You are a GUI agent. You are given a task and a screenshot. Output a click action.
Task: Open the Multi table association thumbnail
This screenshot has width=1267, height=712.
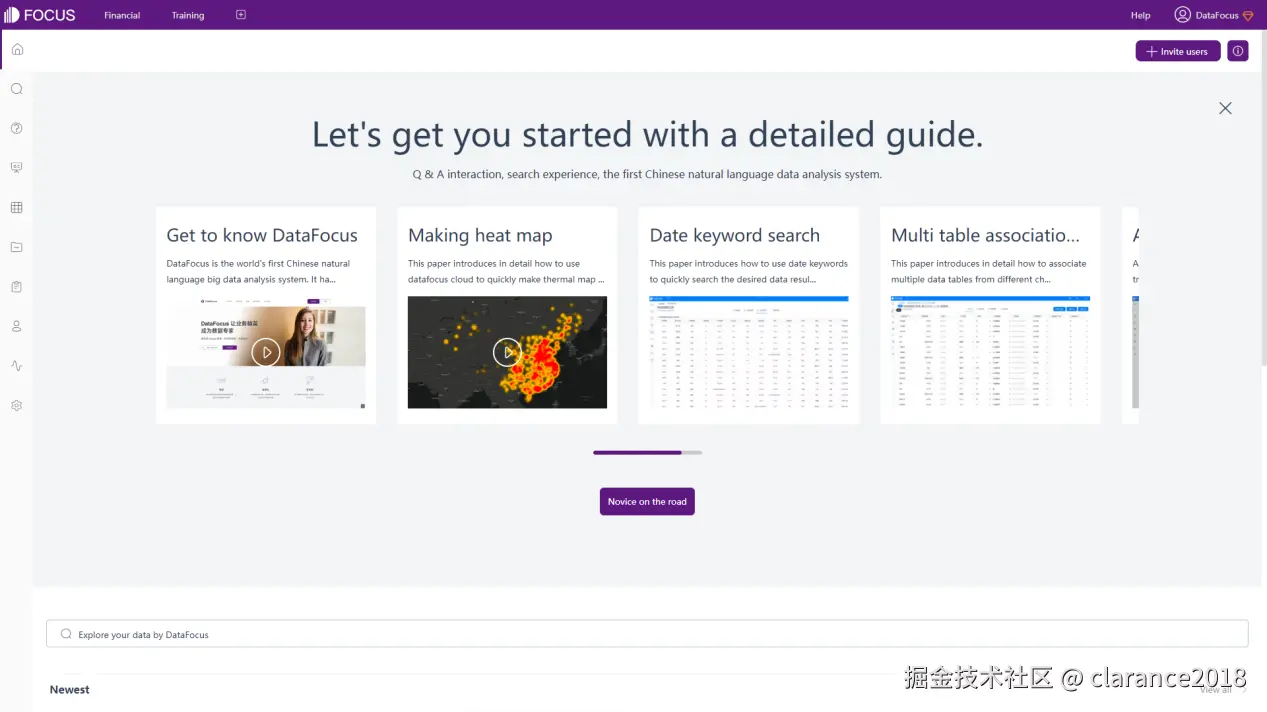point(990,352)
